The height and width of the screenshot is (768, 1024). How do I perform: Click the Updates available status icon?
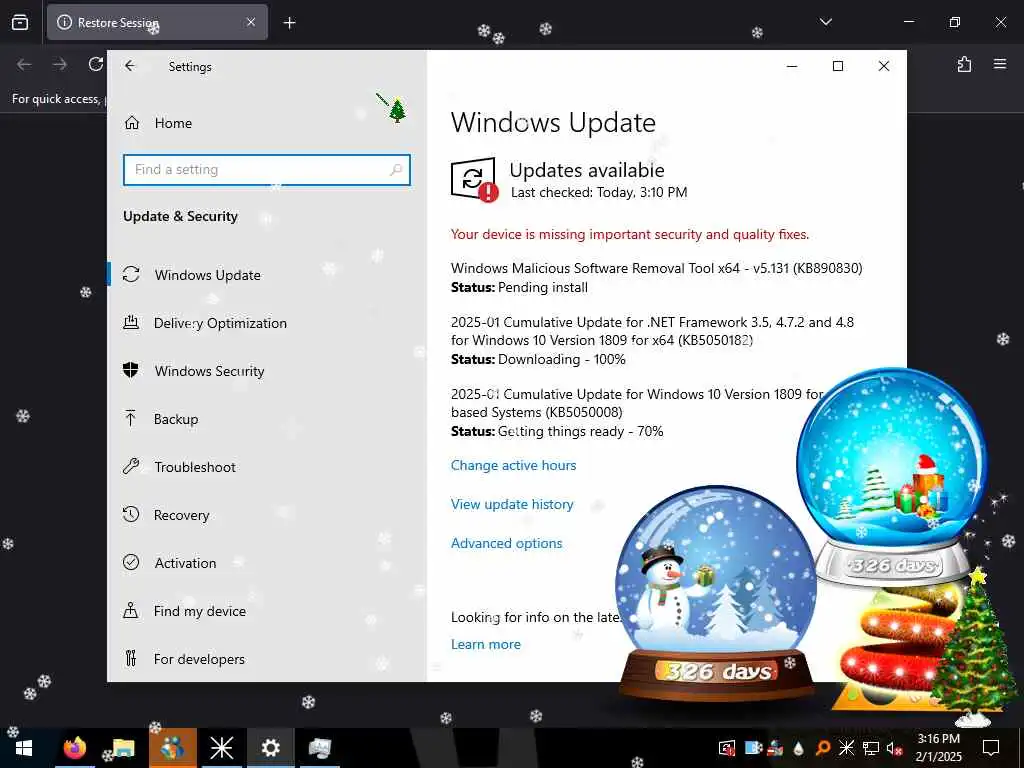pos(474,179)
